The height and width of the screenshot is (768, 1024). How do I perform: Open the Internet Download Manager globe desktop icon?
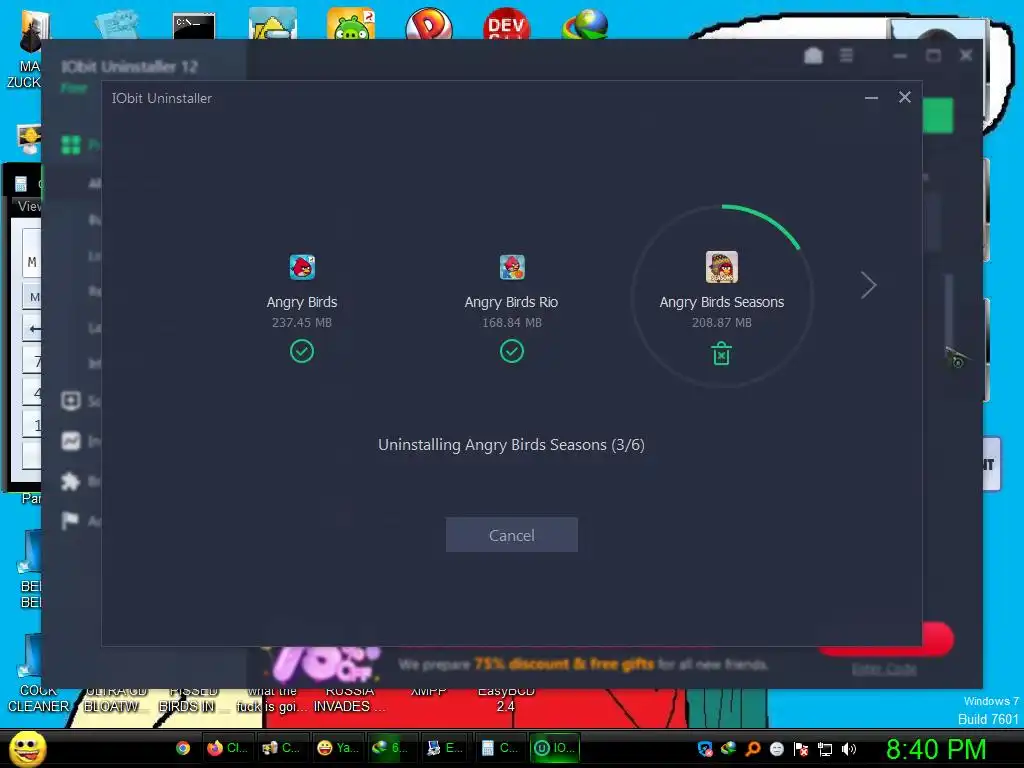tap(585, 24)
